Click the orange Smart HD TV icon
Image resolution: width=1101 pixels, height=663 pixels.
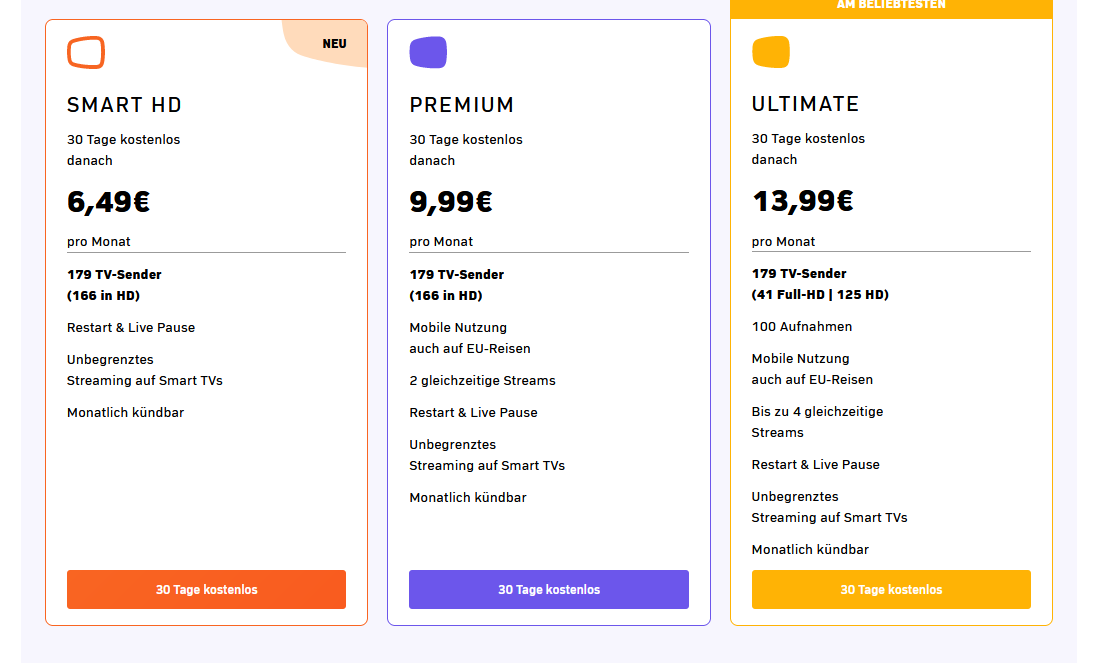coord(86,53)
